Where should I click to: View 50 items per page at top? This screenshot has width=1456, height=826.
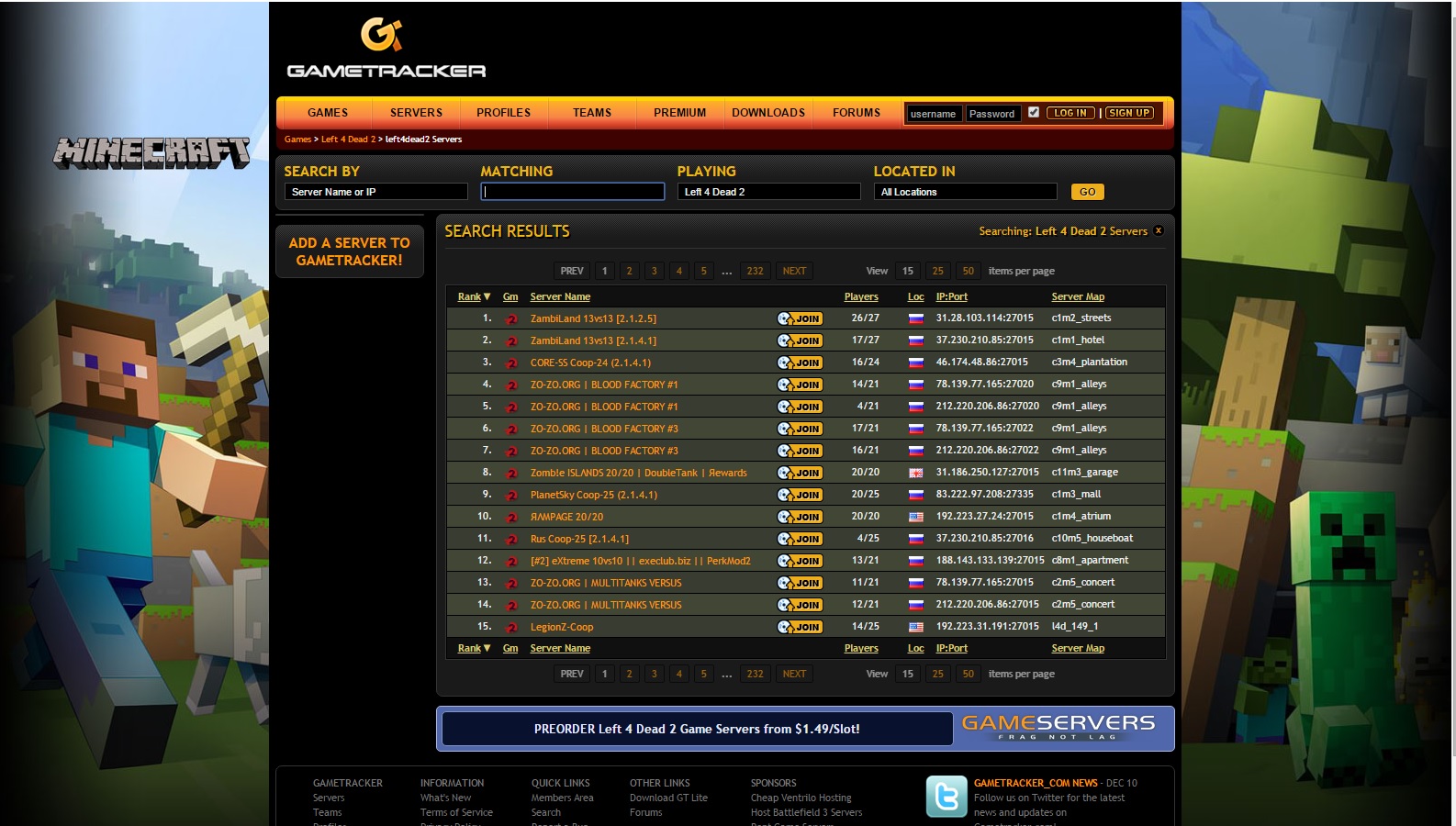[969, 271]
